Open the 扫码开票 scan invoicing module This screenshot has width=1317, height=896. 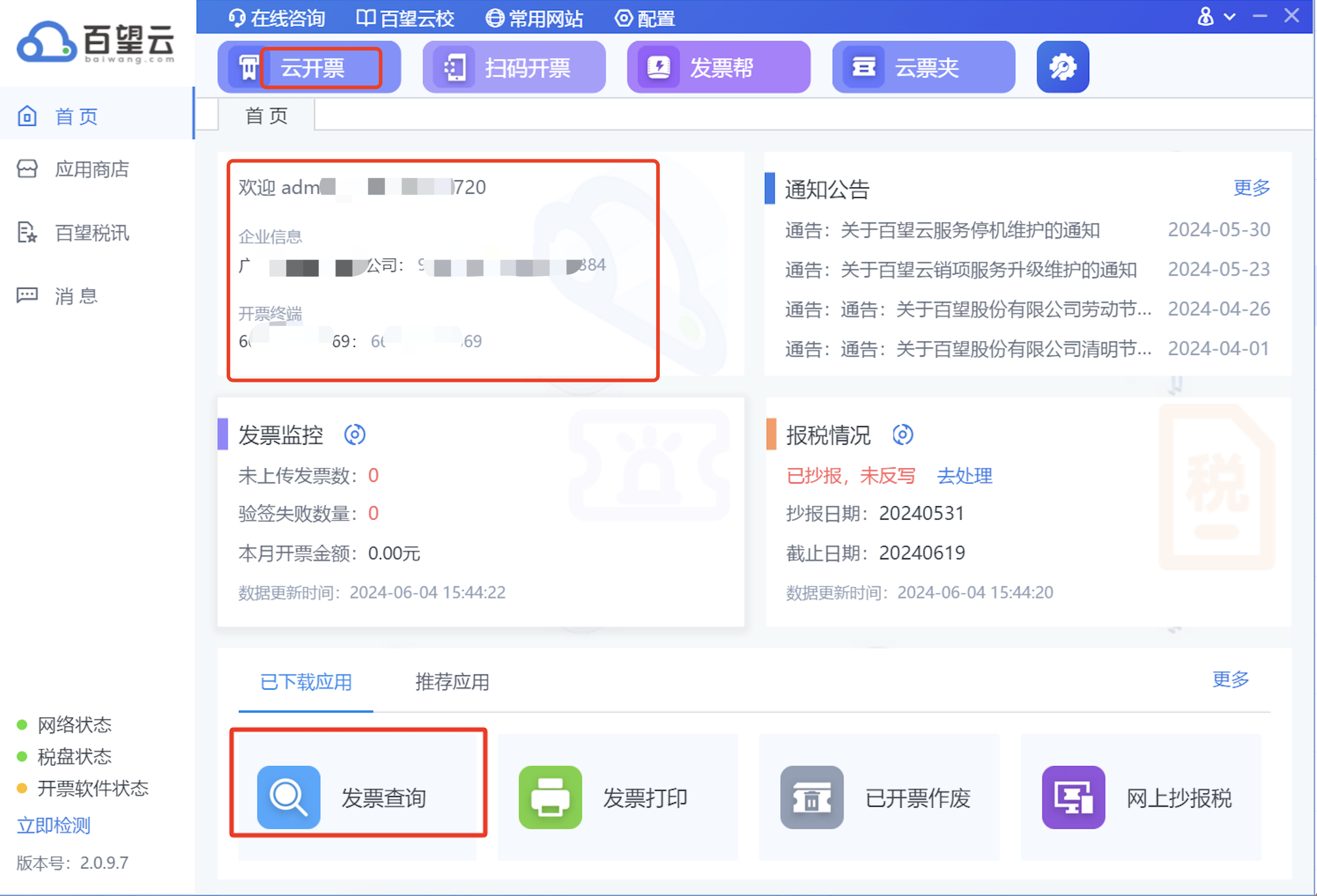[514, 67]
